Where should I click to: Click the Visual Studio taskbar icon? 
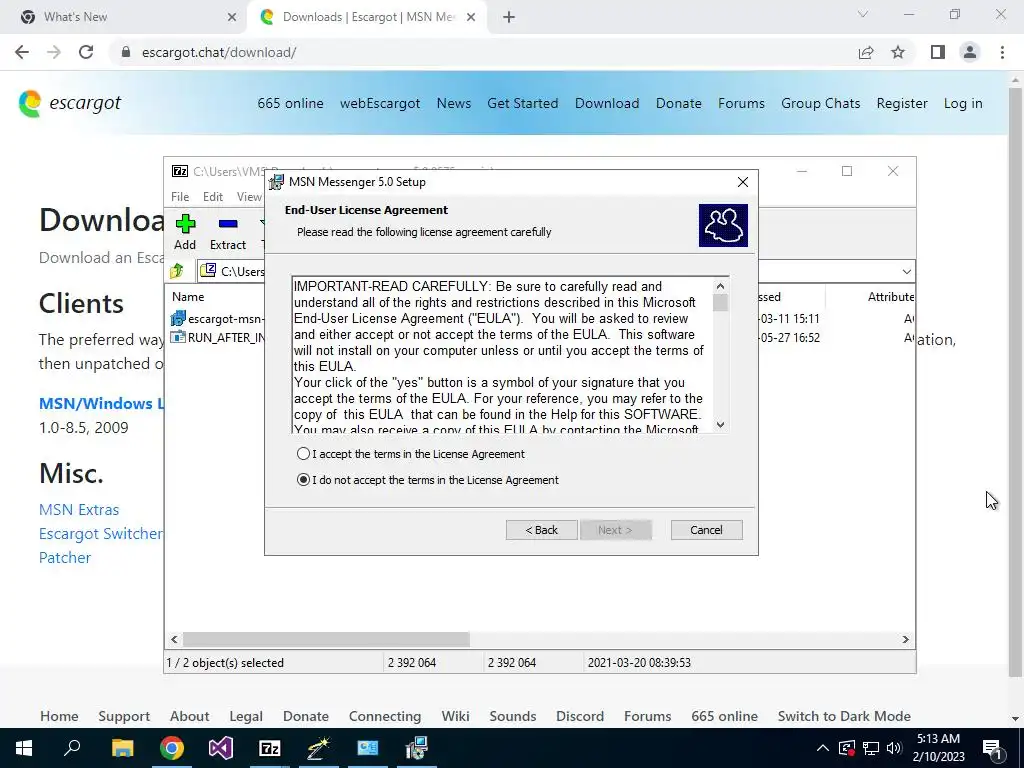tap(221, 748)
